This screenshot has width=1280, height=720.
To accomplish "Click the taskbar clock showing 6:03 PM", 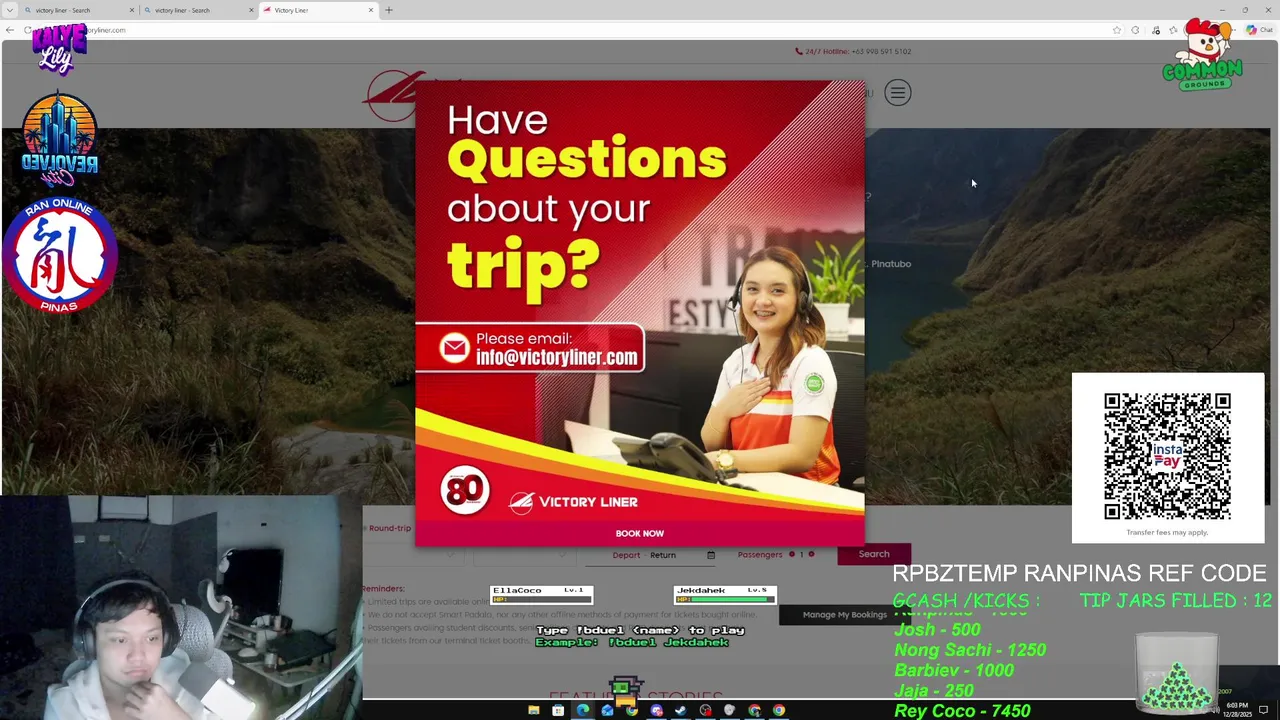I will (1237, 710).
